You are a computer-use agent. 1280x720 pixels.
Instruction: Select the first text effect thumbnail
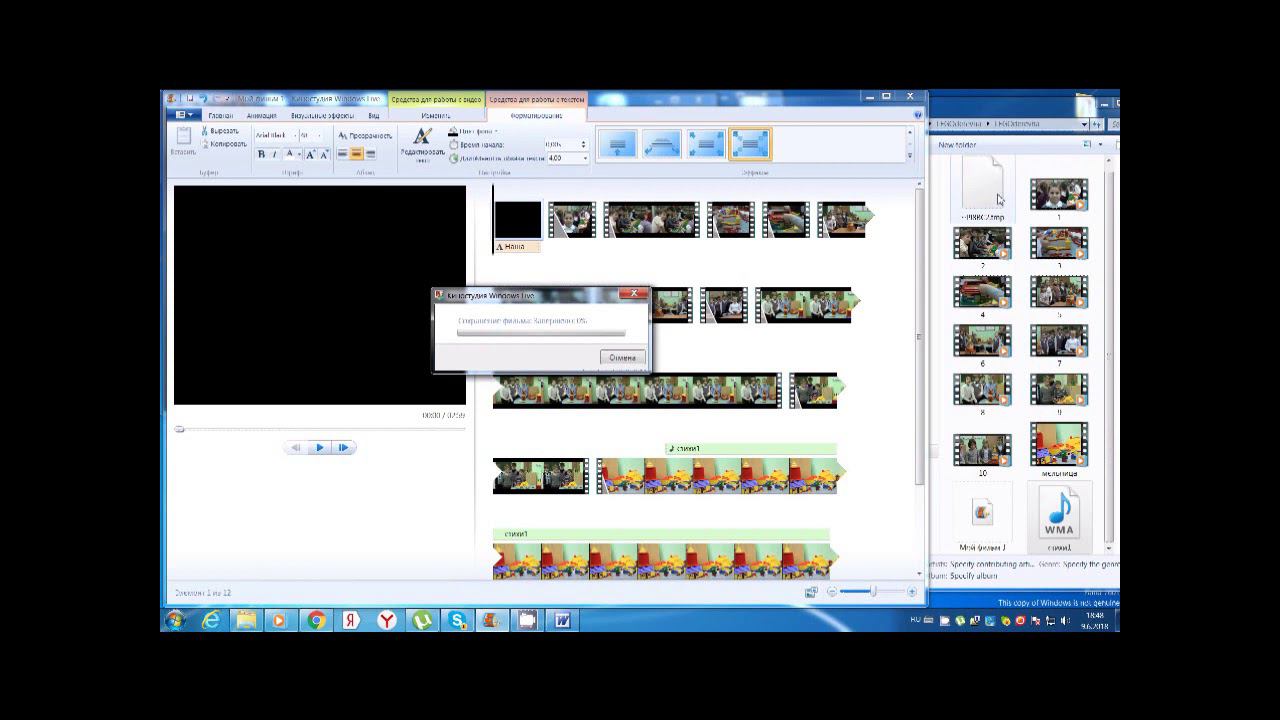tap(617, 144)
